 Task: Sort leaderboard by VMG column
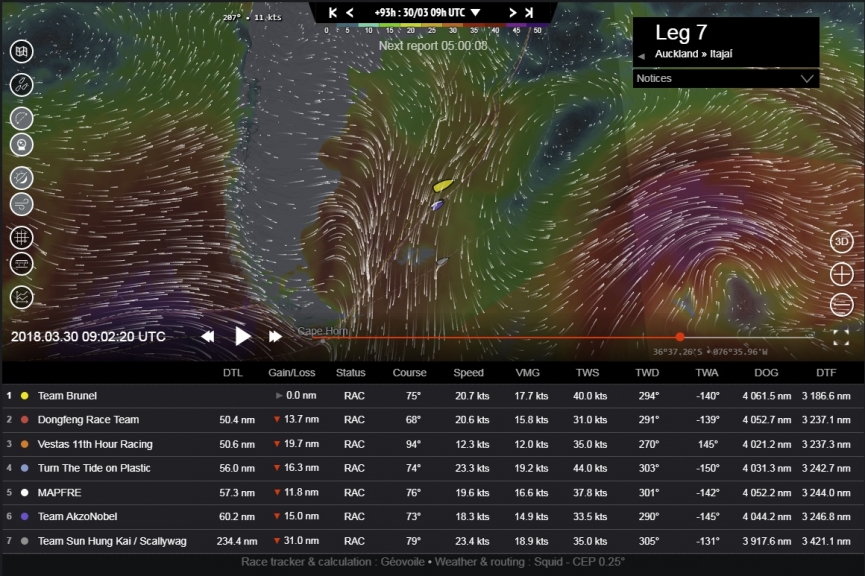click(527, 372)
